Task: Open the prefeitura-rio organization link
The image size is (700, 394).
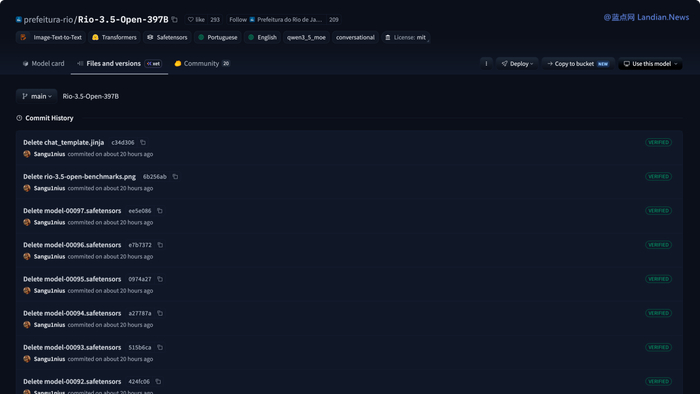Action: point(48,20)
